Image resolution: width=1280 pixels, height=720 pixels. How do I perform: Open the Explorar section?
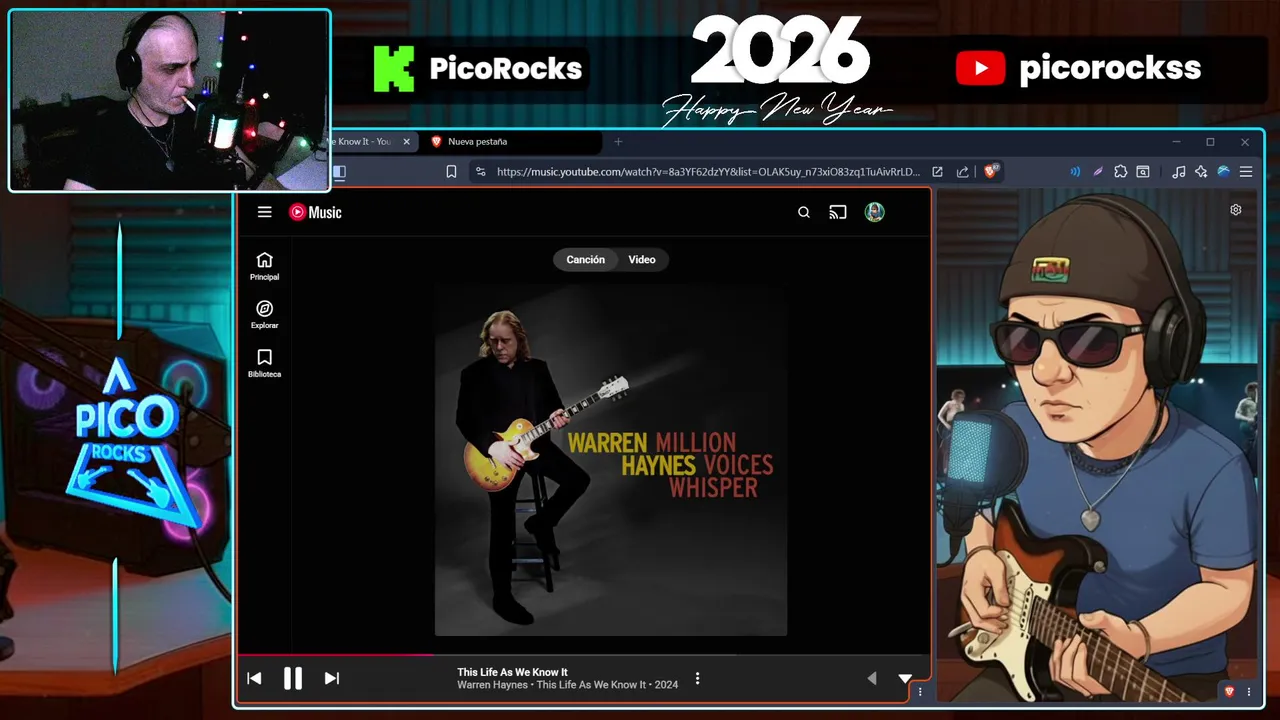click(x=264, y=315)
